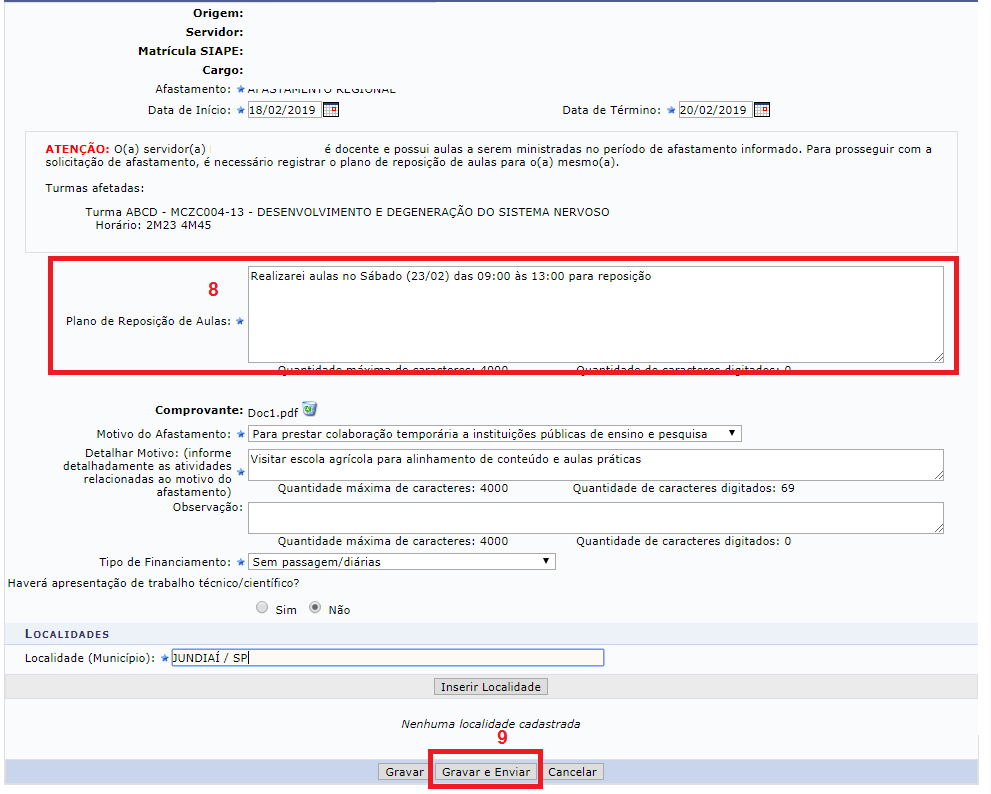Click the Gravar button
Image resolution: width=991 pixels, height=794 pixels.
pyautogui.click(x=405, y=772)
